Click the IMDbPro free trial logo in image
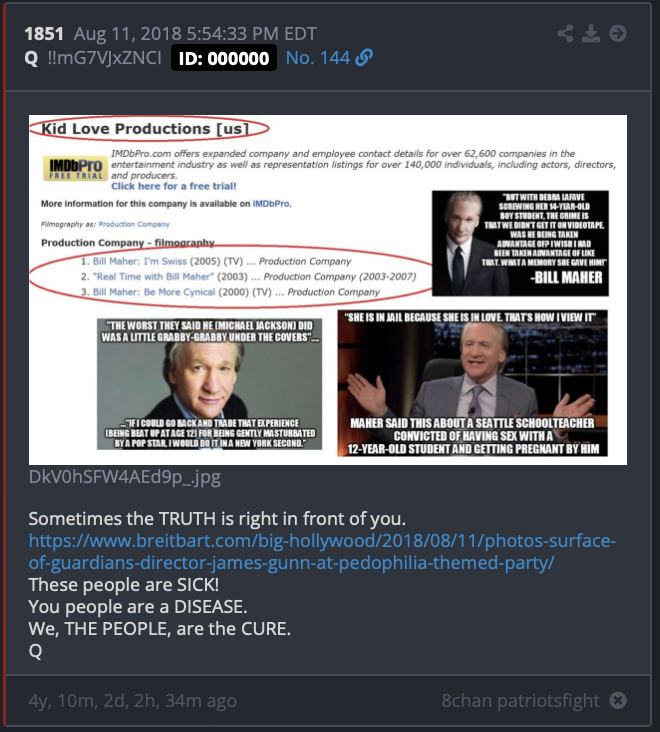Viewport: 660px width, 732px height. click(x=76, y=169)
